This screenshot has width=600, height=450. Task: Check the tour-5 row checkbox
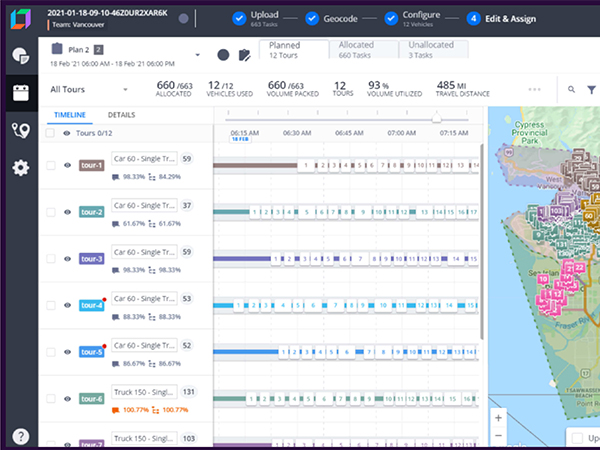(x=51, y=352)
